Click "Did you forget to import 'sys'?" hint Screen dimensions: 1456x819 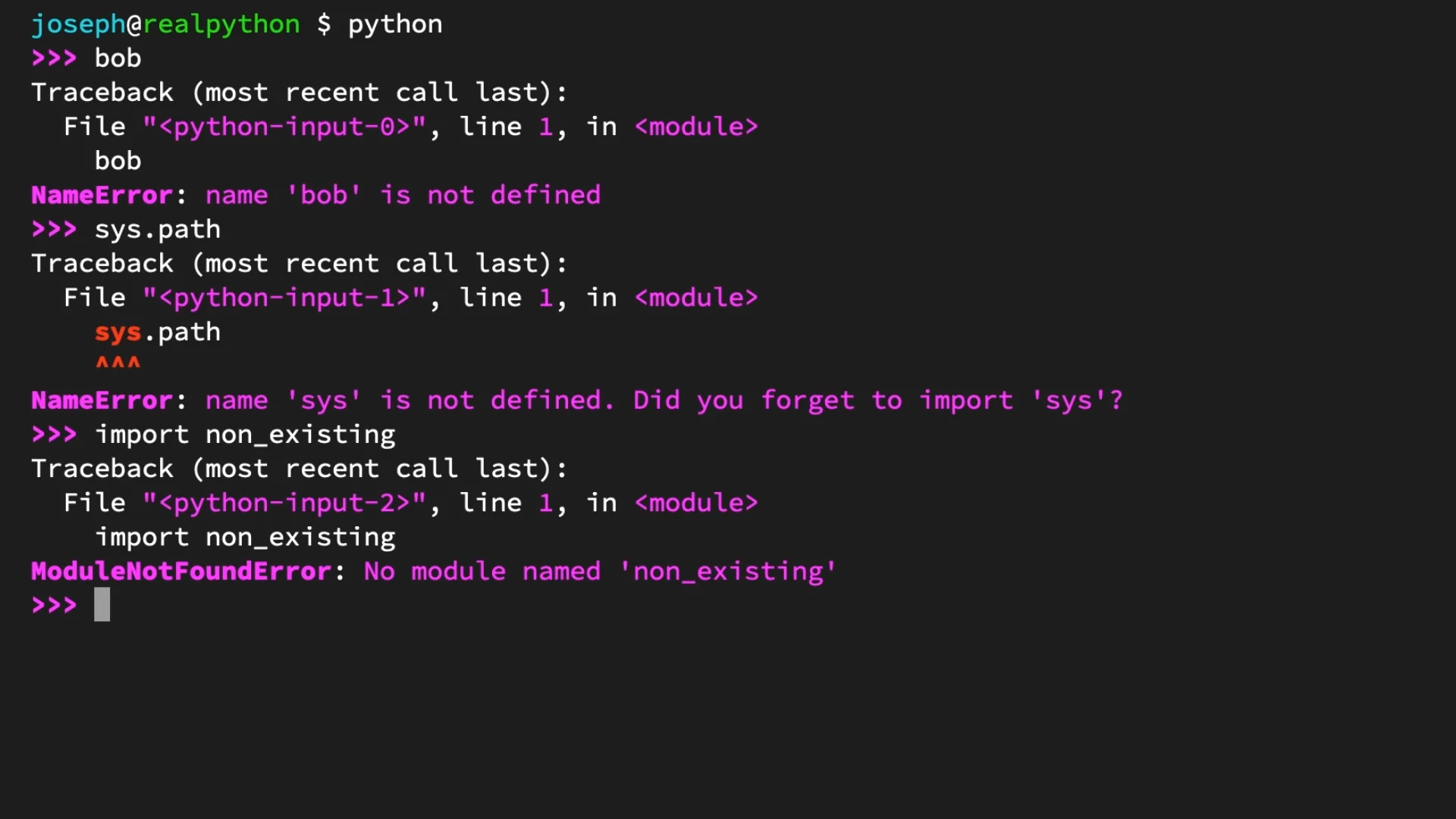tap(878, 400)
